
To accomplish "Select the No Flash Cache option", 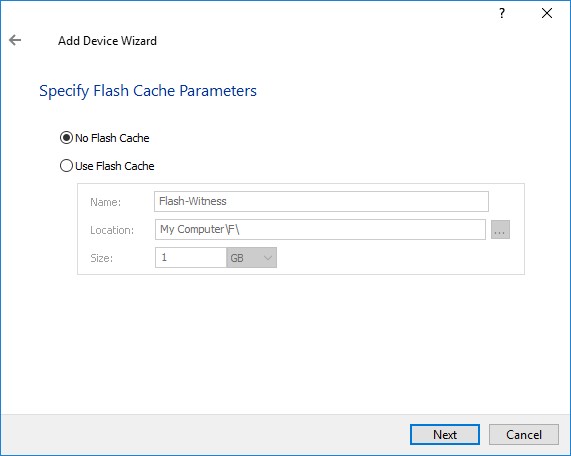I will point(105,138).
